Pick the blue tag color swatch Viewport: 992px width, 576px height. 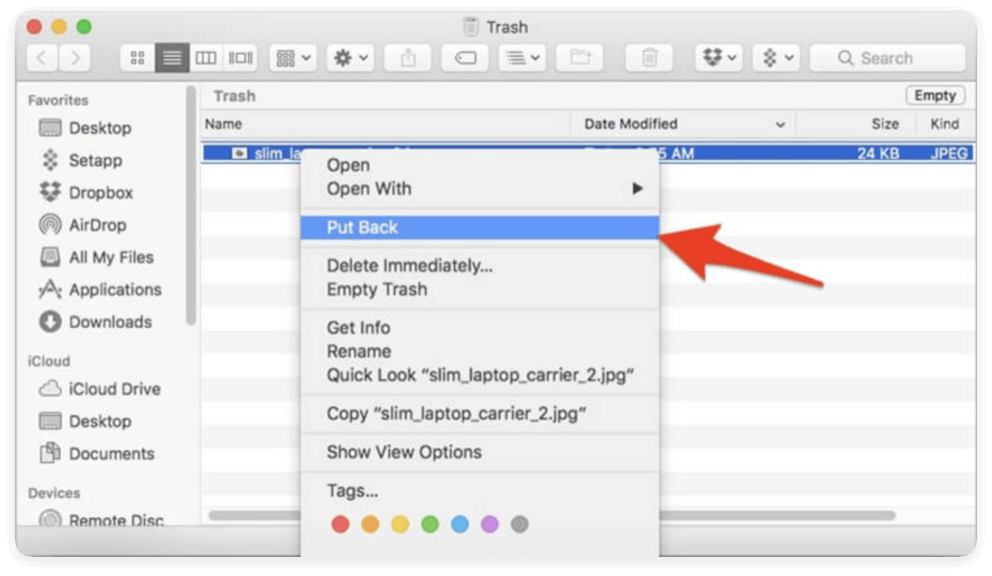tap(459, 522)
